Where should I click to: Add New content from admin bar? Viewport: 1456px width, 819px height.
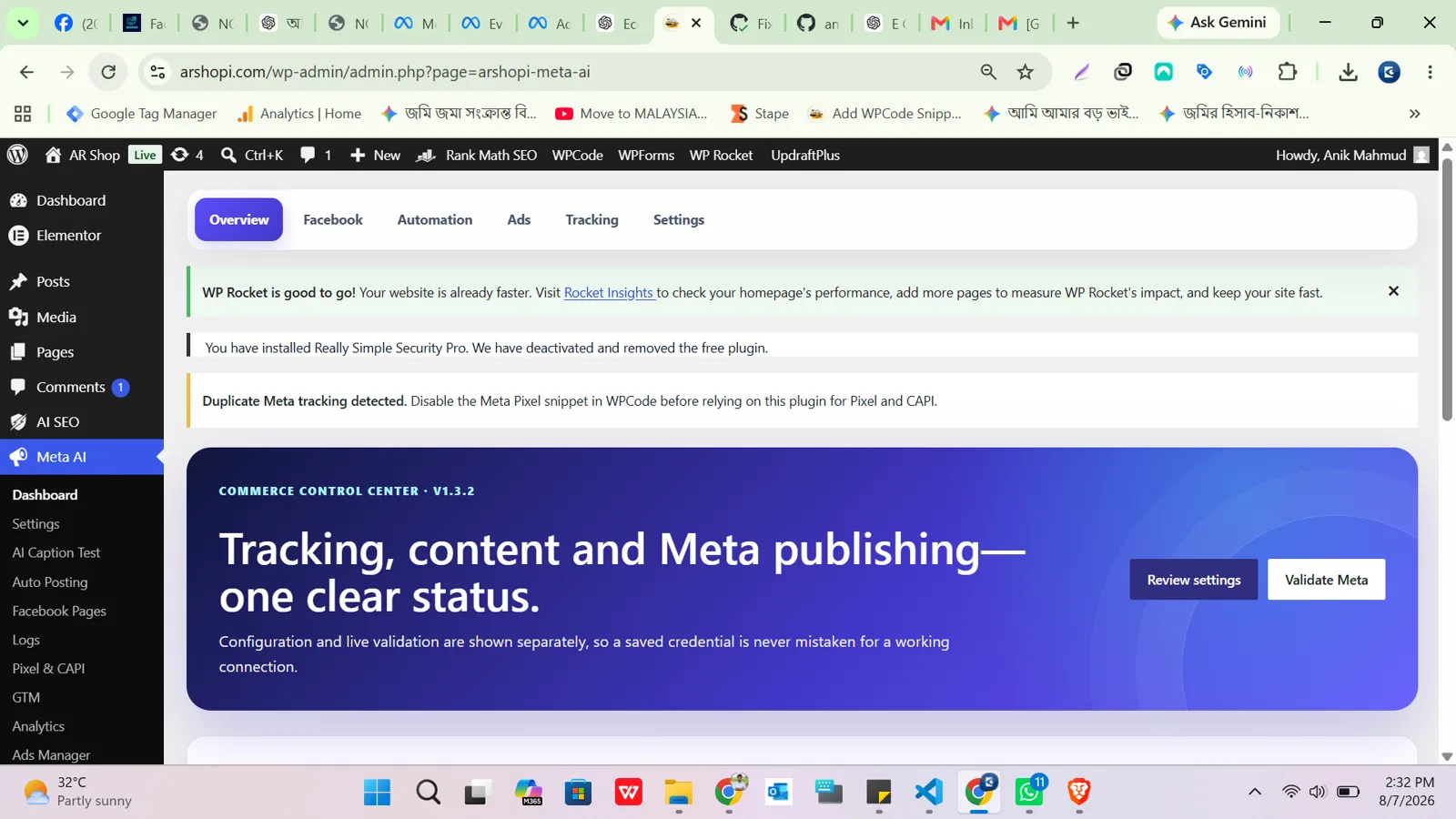[375, 155]
